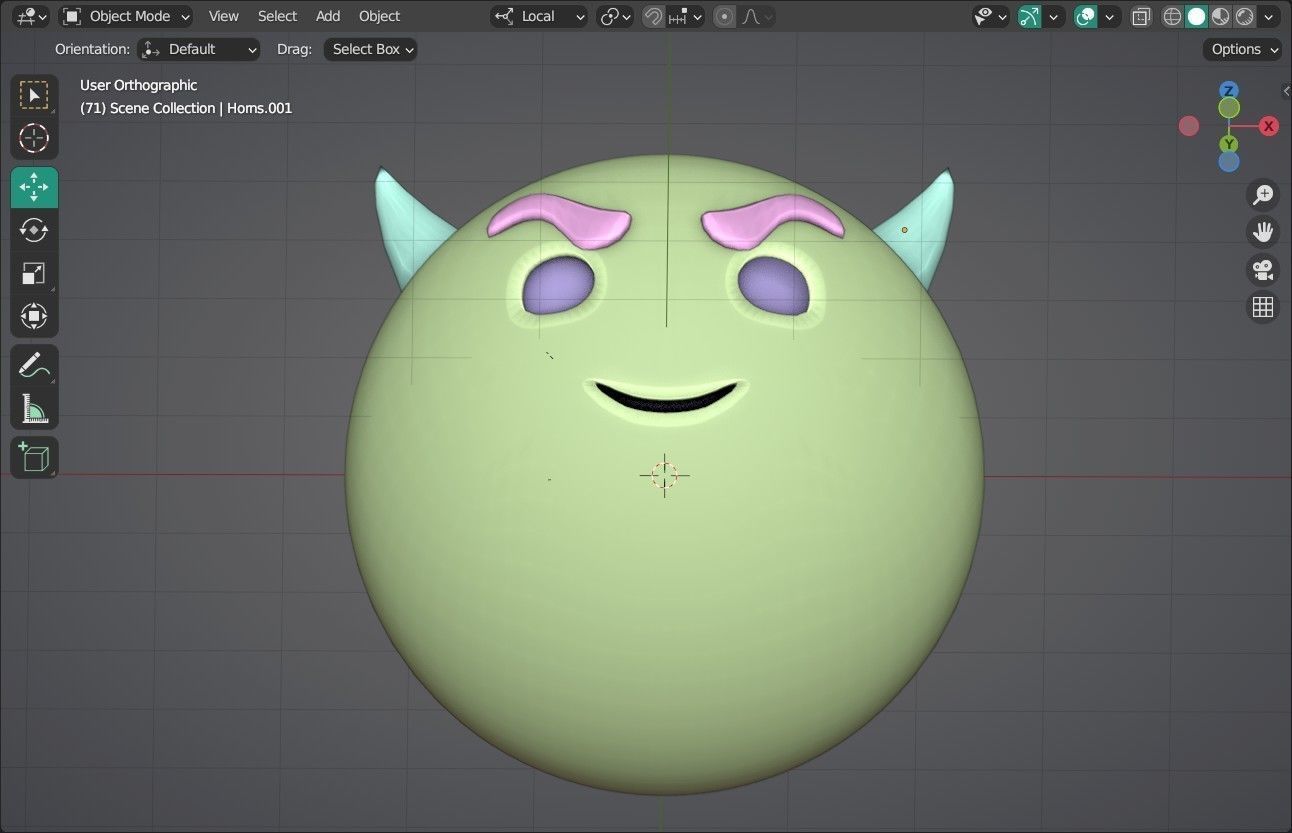
Task: Open the Object Mode dropdown
Action: [125, 16]
